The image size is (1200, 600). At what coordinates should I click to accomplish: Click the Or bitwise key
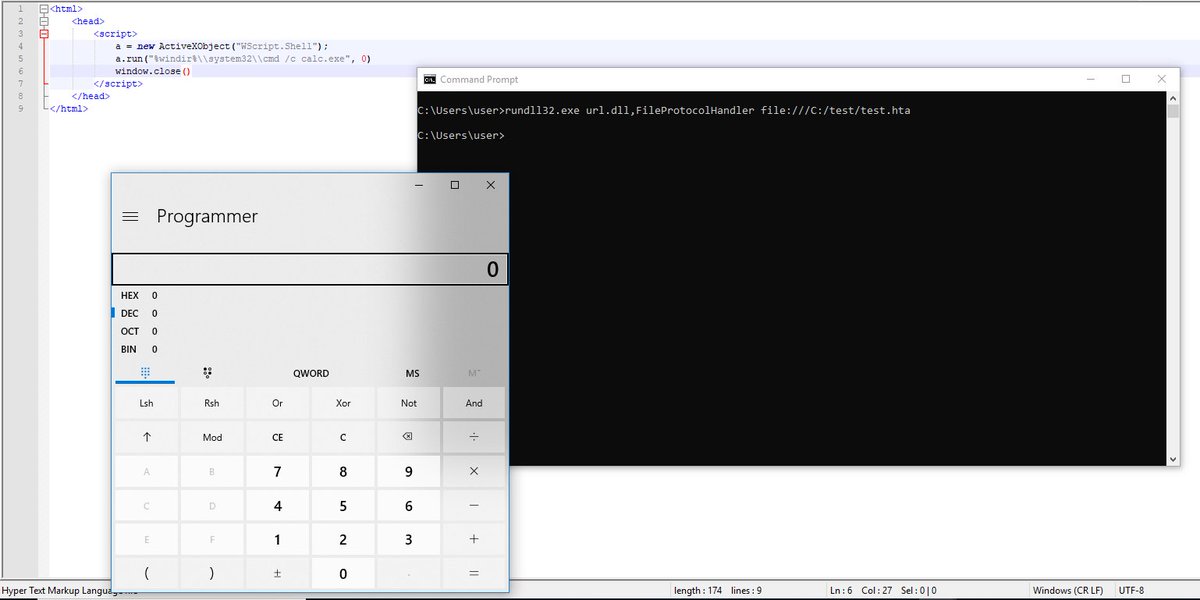[x=277, y=403]
